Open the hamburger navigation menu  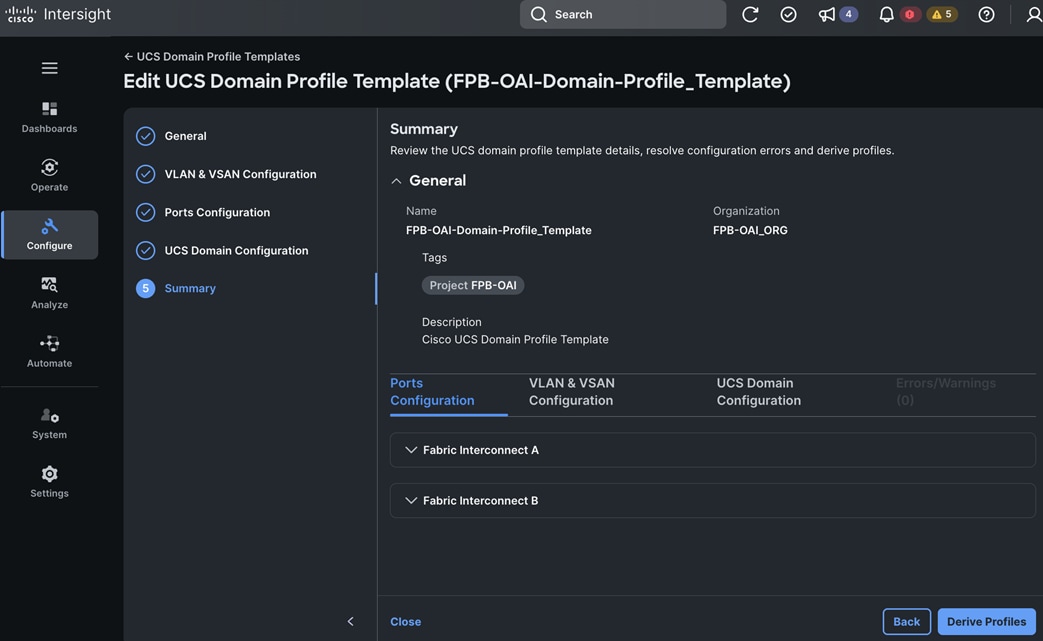click(x=49, y=68)
